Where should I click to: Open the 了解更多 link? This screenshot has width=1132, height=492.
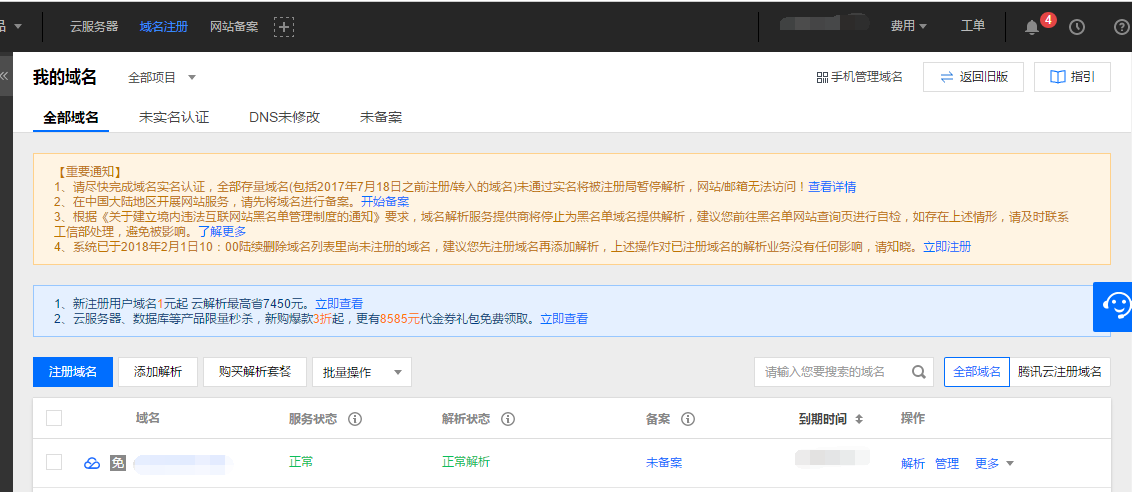click(222, 231)
